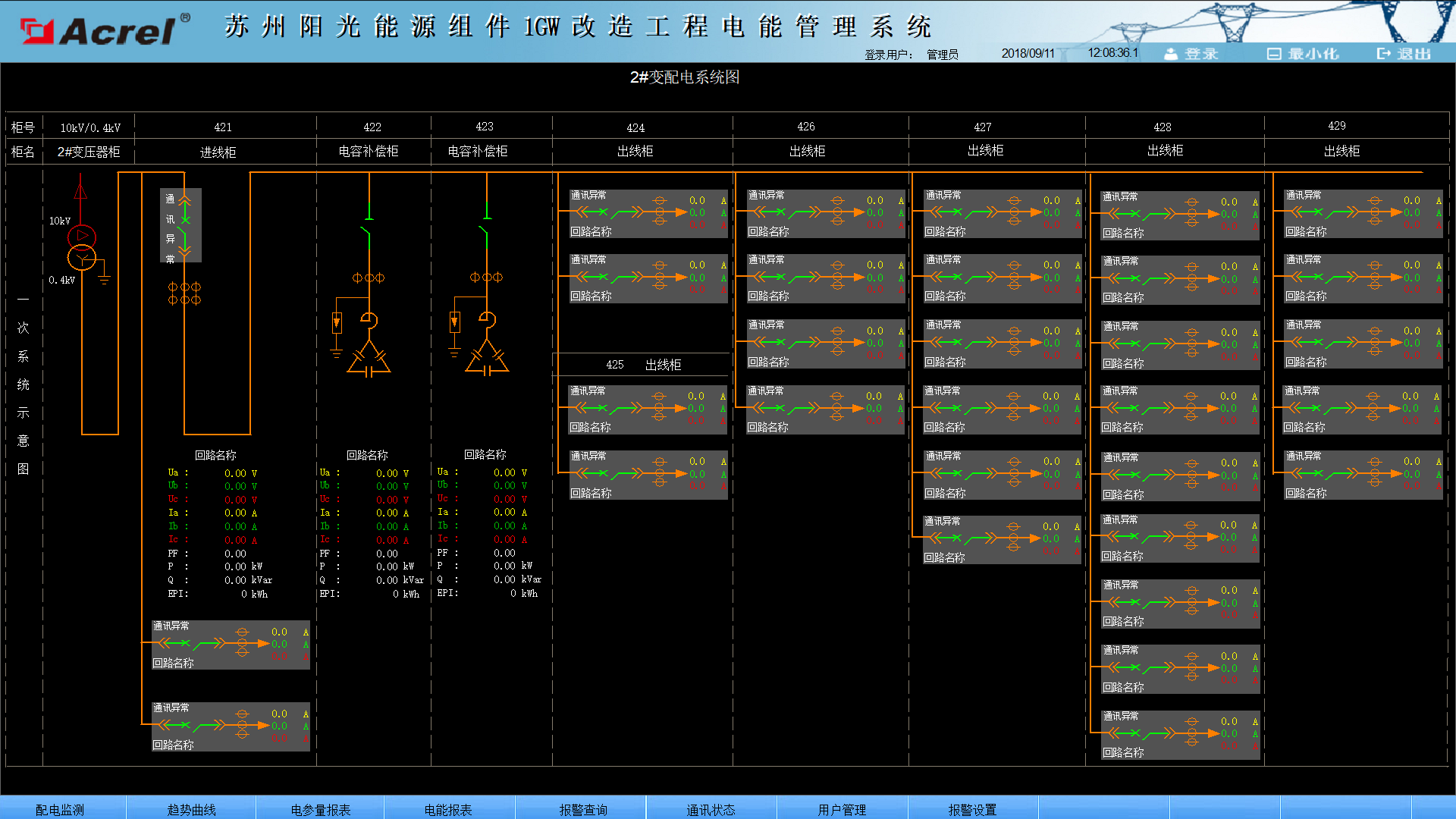Open 报警设置 tab
This screenshot has width=1456, height=819.
coord(972,809)
